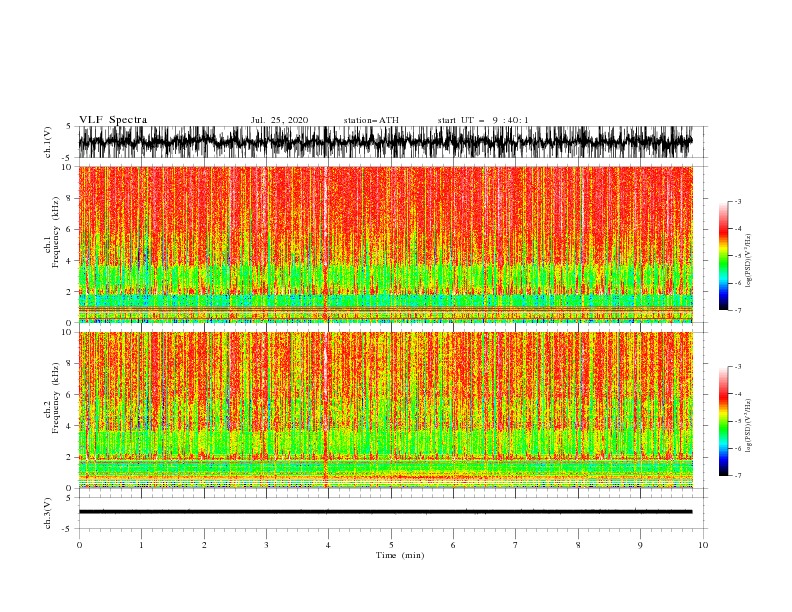Click the time axis tick label '1'

[141, 545]
